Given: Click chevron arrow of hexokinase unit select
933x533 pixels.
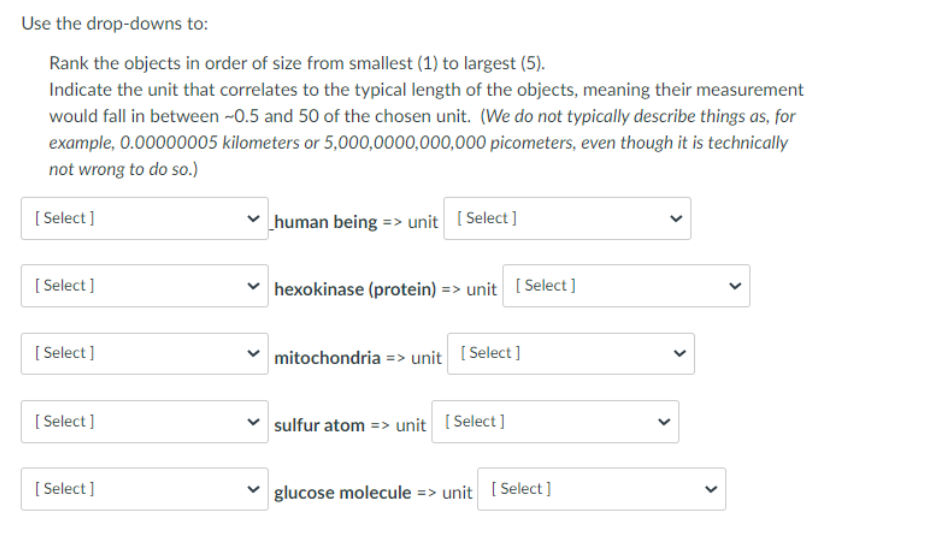Looking at the screenshot, I should pyautogui.click(x=738, y=286).
